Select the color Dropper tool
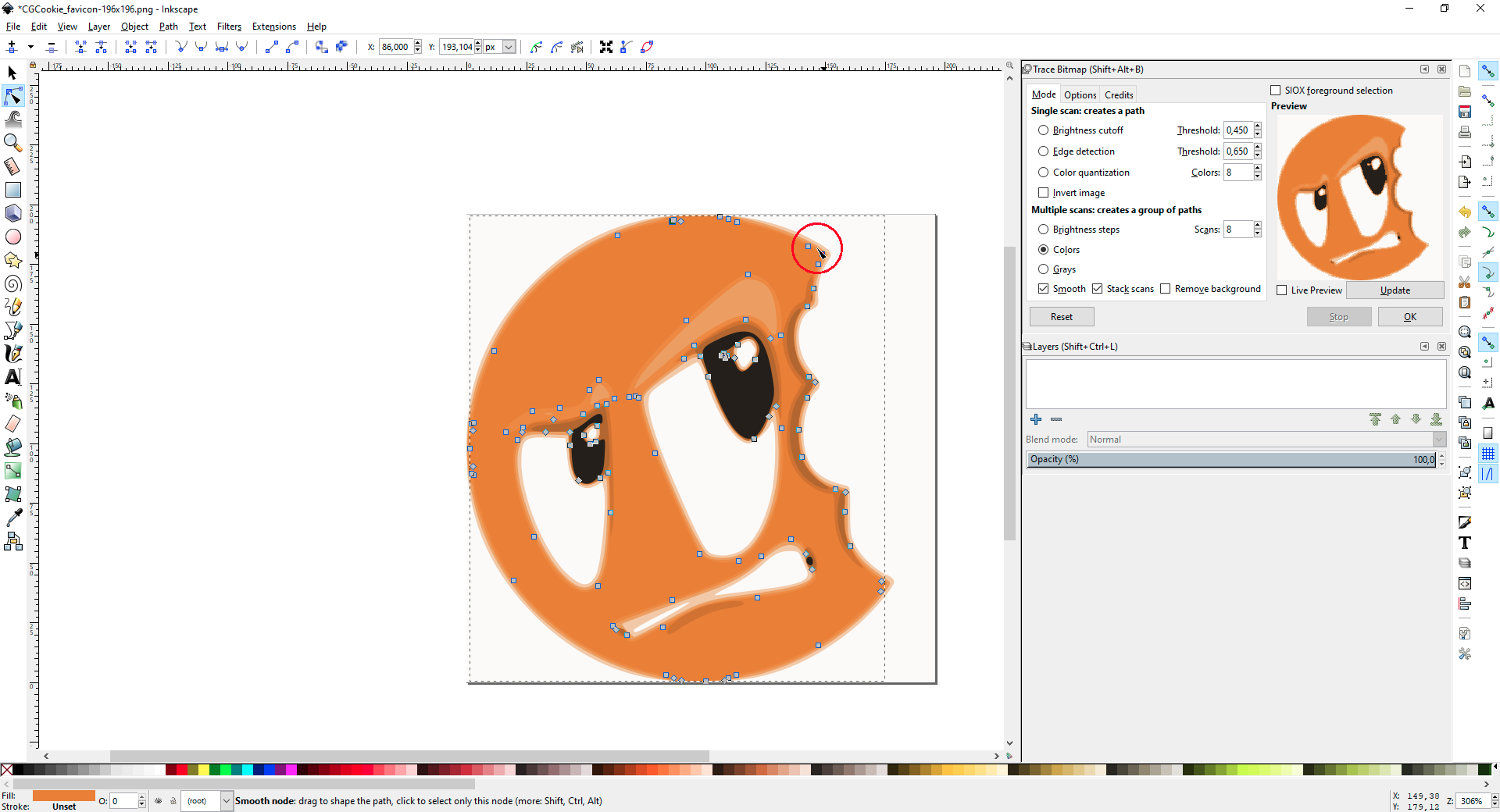The image size is (1500, 812). (12, 518)
